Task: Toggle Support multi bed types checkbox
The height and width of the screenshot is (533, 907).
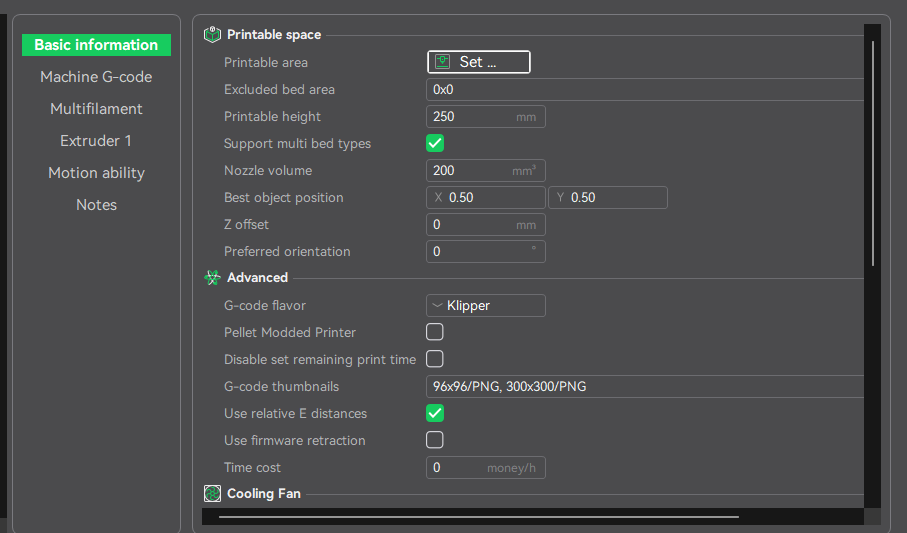Action: tap(435, 144)
